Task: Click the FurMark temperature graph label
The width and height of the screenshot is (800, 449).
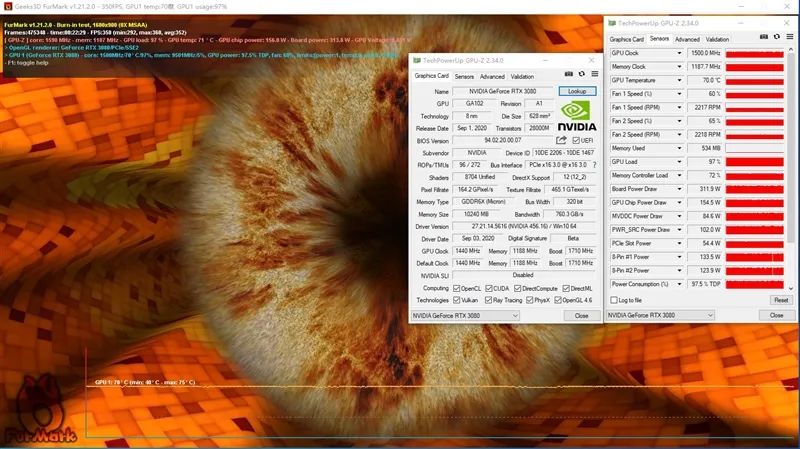Action: tap(145, 382)
